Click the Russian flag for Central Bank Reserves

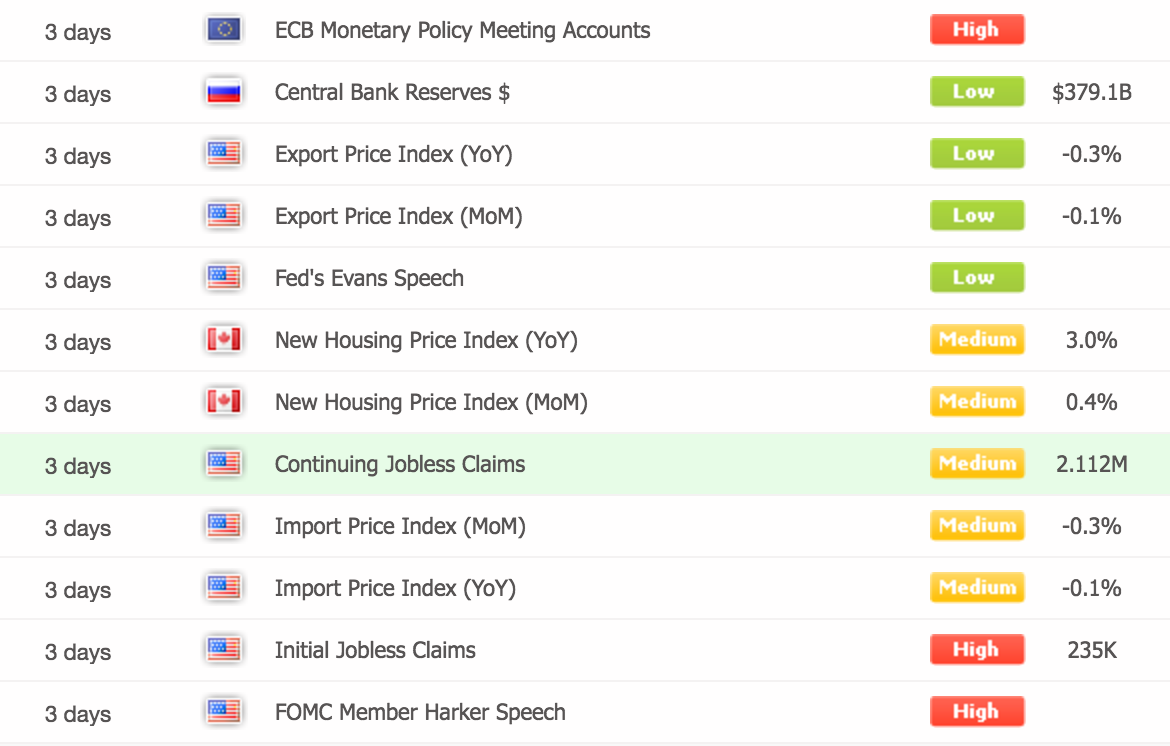point(224,92)
